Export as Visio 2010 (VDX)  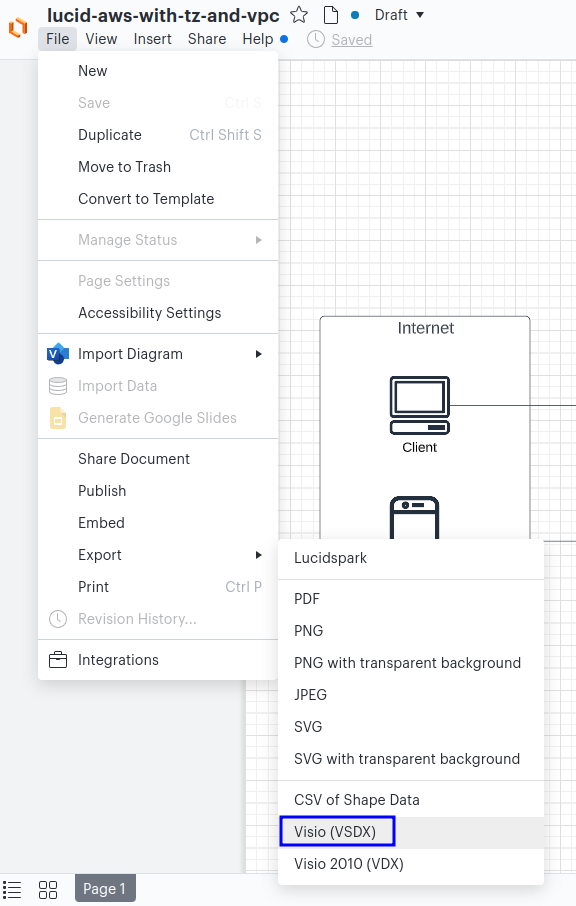click(411, 864)
